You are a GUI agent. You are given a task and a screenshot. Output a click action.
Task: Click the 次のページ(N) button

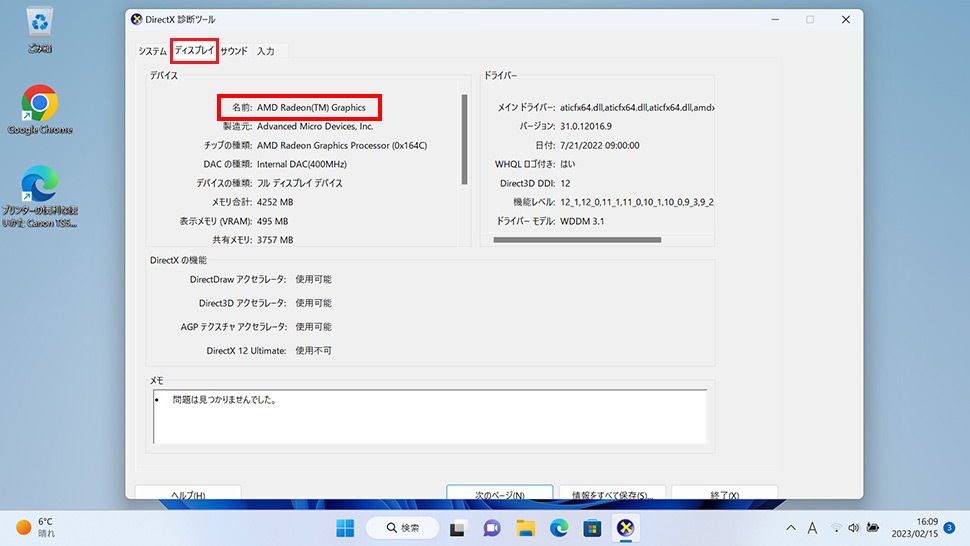pyautogui.click(x=500, y=493)
